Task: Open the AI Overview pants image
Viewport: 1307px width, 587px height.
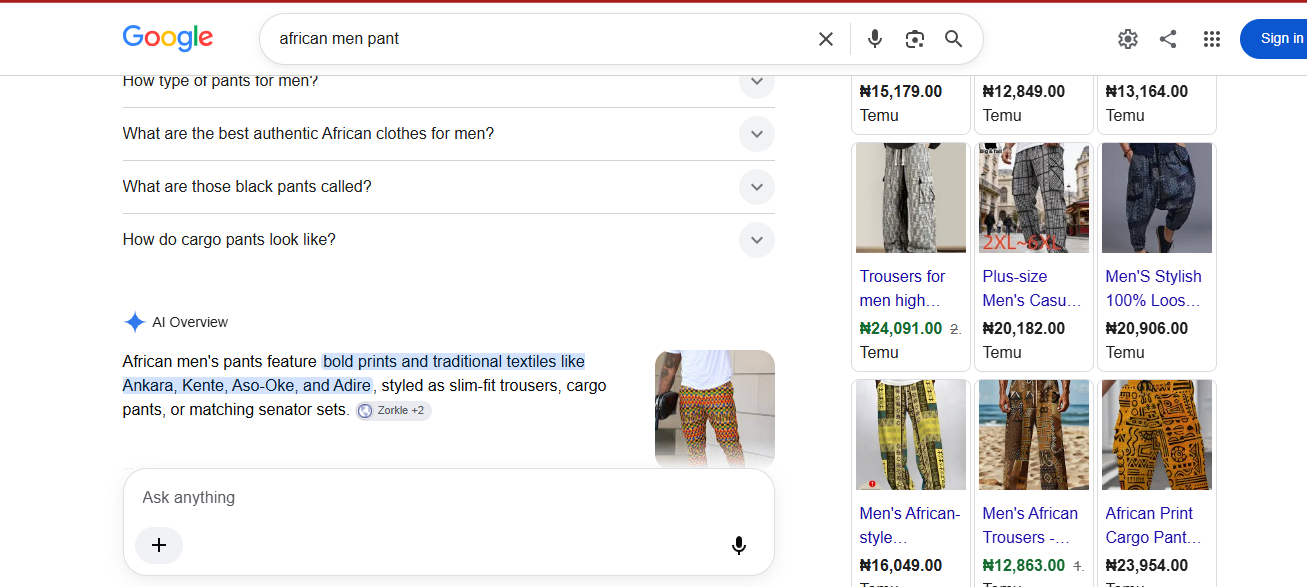Action: pos(715,409)
